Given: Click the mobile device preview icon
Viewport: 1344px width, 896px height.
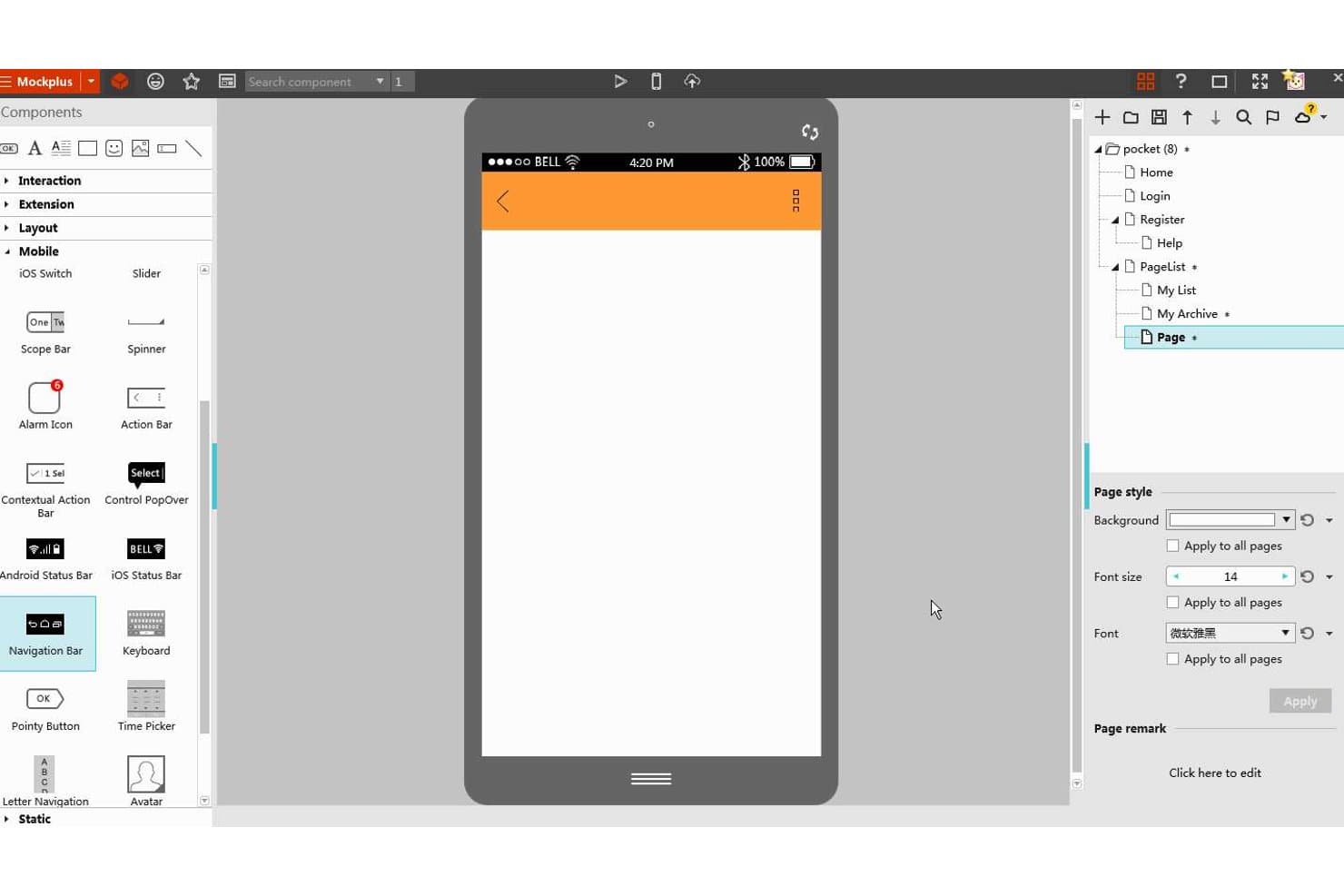Looking at the screenshot, I should (x=656, y=82).
